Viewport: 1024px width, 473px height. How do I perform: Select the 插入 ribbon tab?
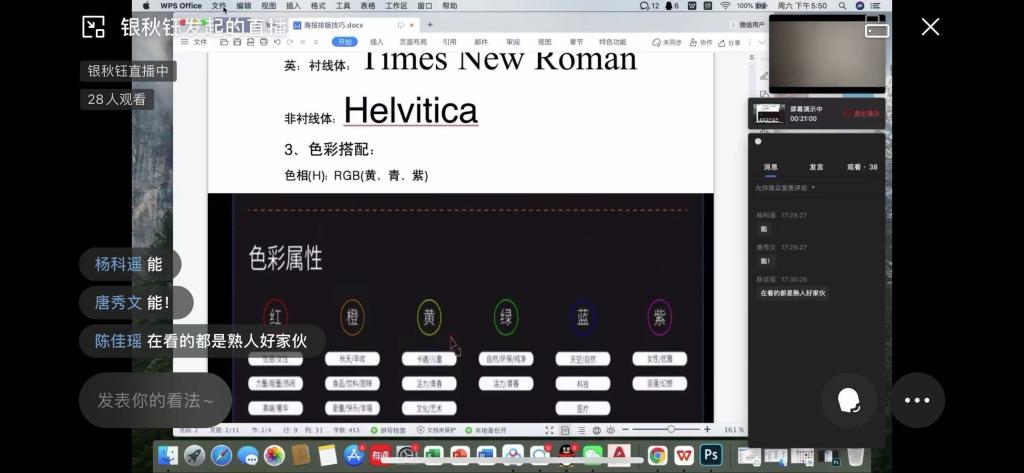tap(376, 43)
